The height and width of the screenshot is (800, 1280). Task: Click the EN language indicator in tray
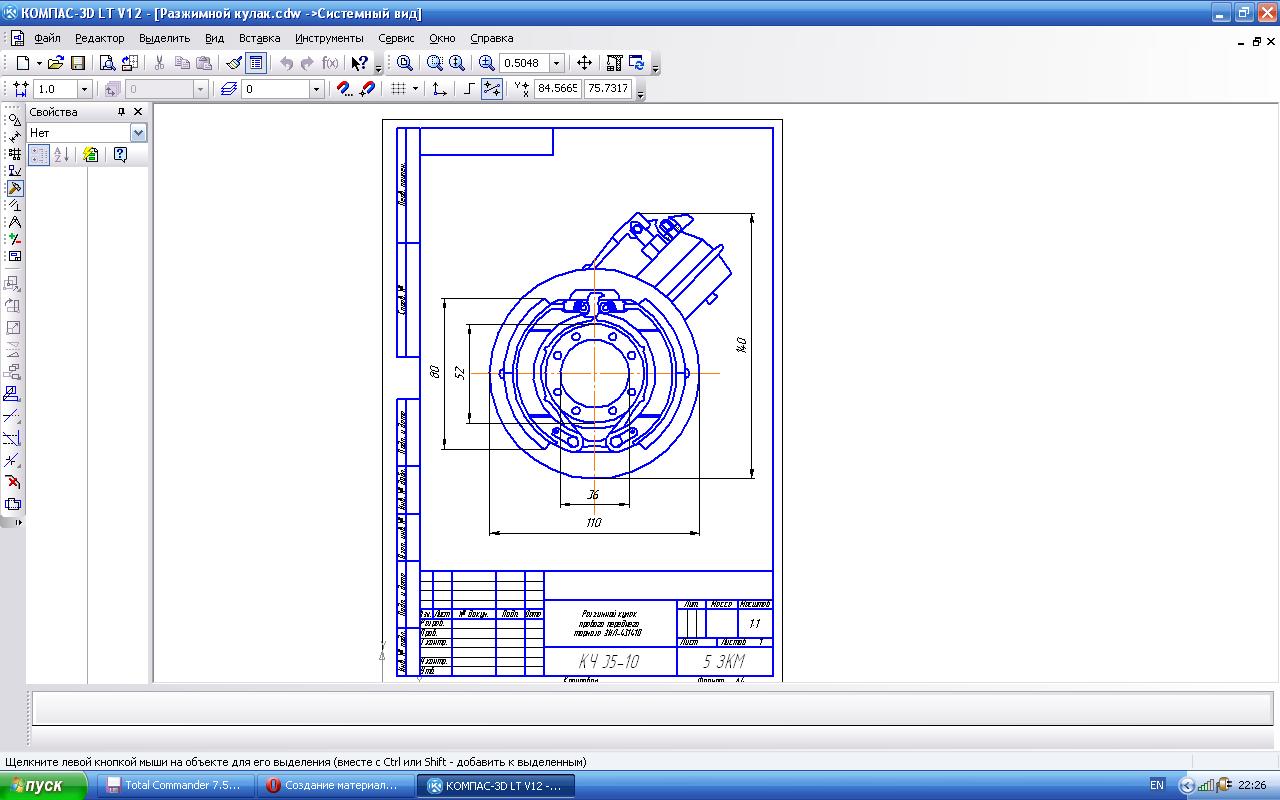pyautogui.click(x=1157, y=786)
